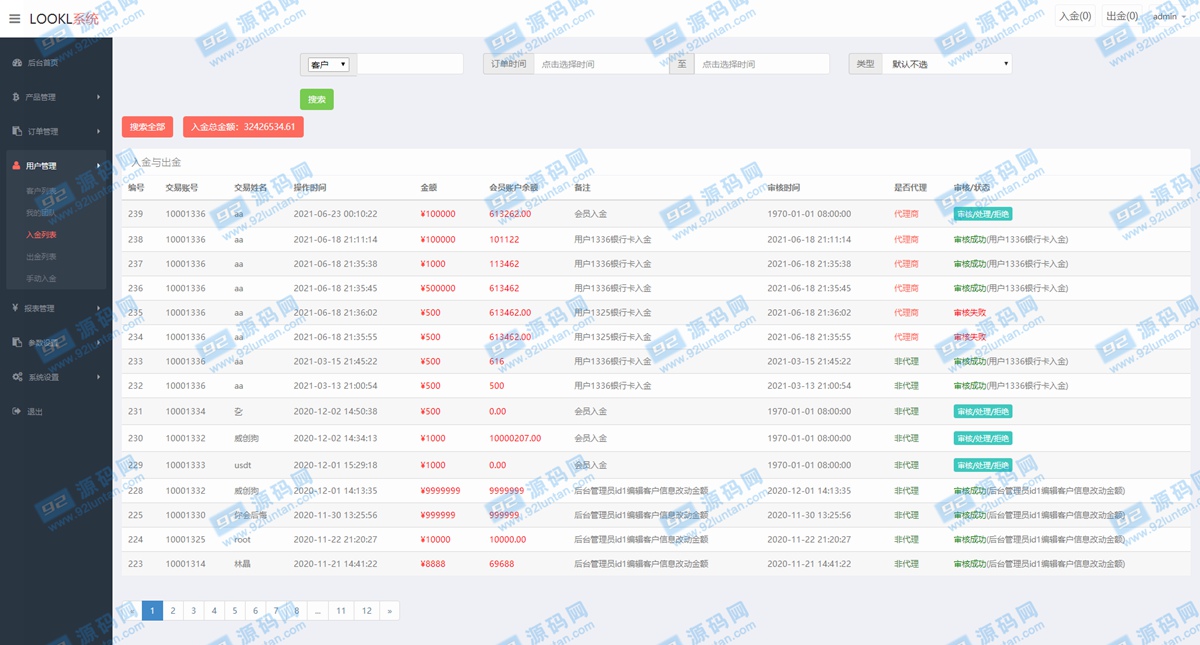Screen dimensions: 1200x645
Task: Focus the customer search text field
Action: coord(410,64)
